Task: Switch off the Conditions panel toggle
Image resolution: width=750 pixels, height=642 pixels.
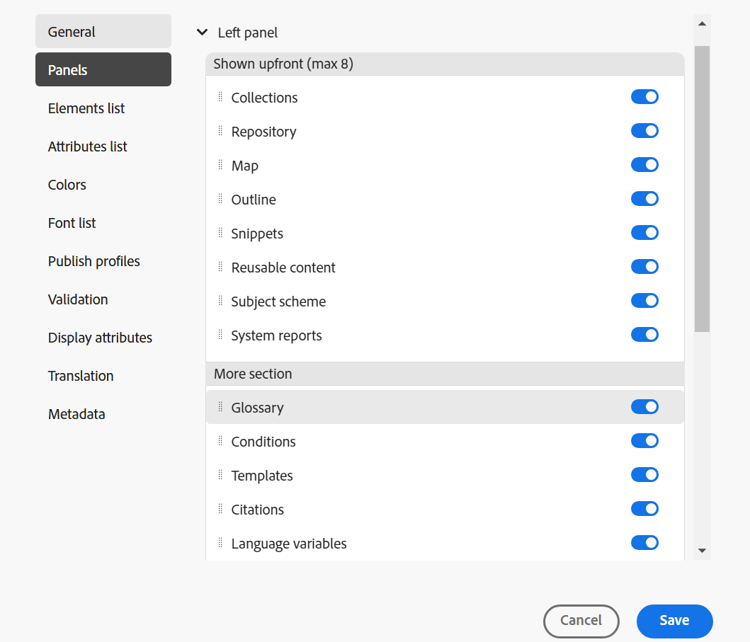Action: point(644,441)
